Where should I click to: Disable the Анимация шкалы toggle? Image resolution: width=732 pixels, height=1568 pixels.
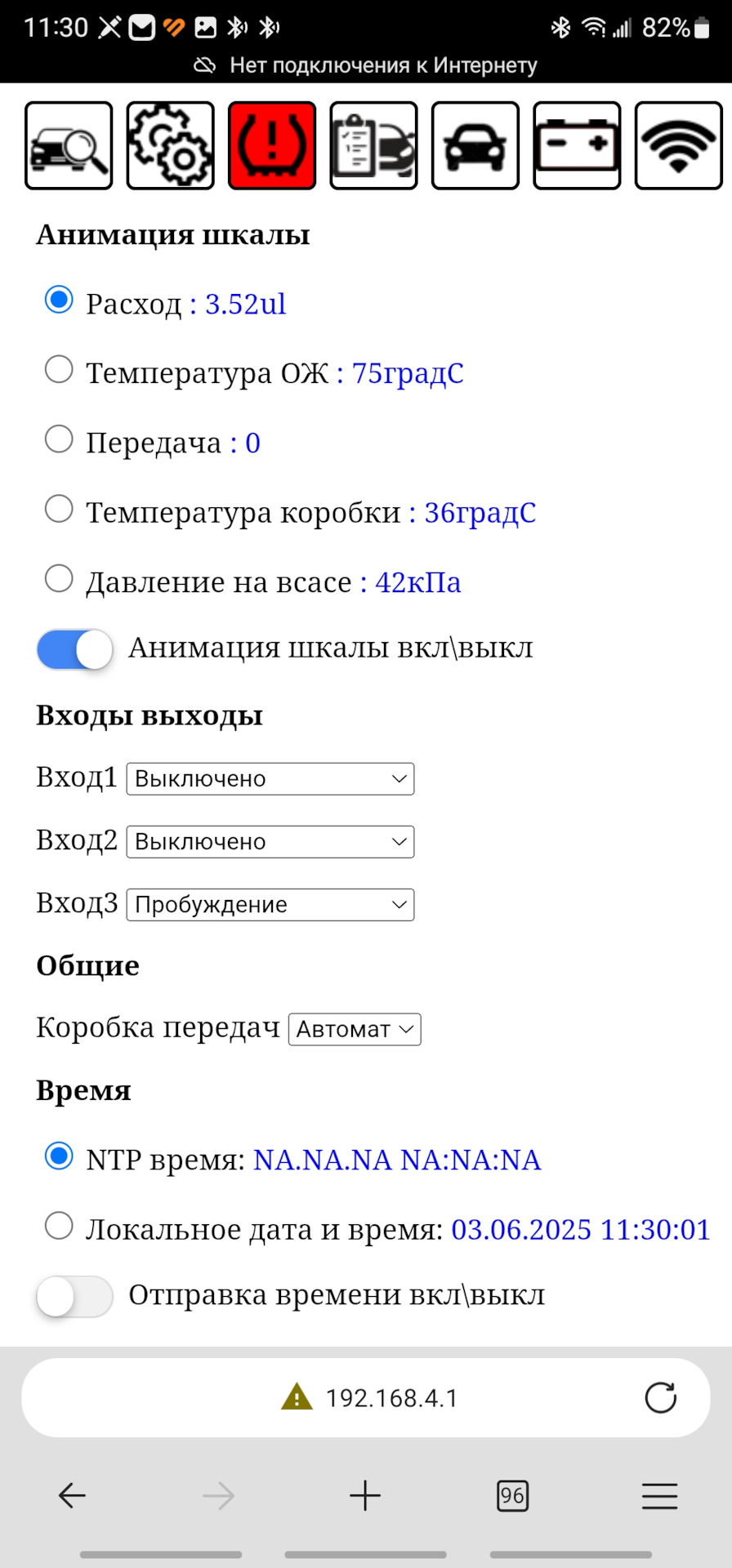(x=74, y=648)
